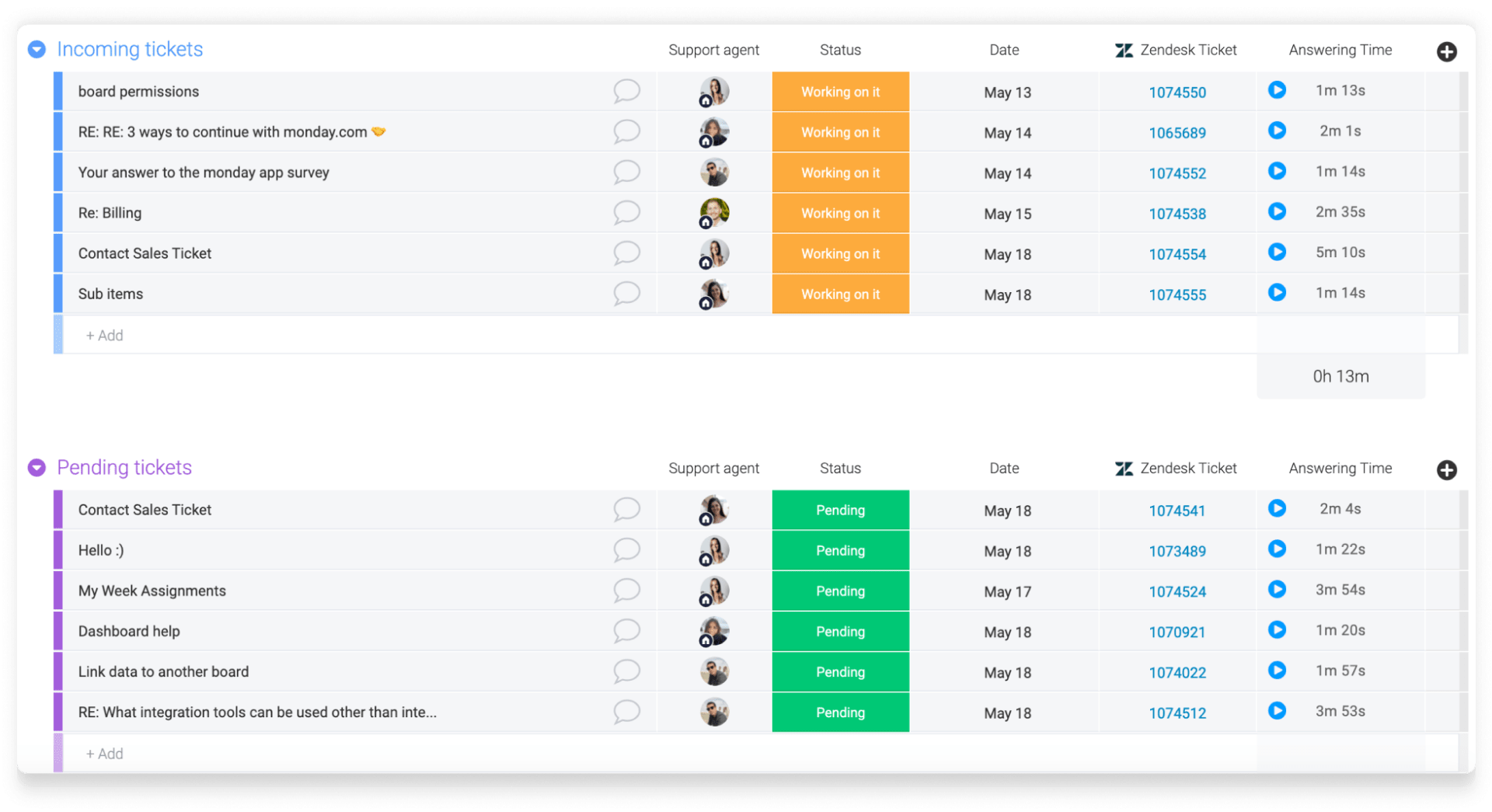This screenshot has height=812, width=1492.
Task: Collapse the Pending tickets group
Action: pos(37,467)
